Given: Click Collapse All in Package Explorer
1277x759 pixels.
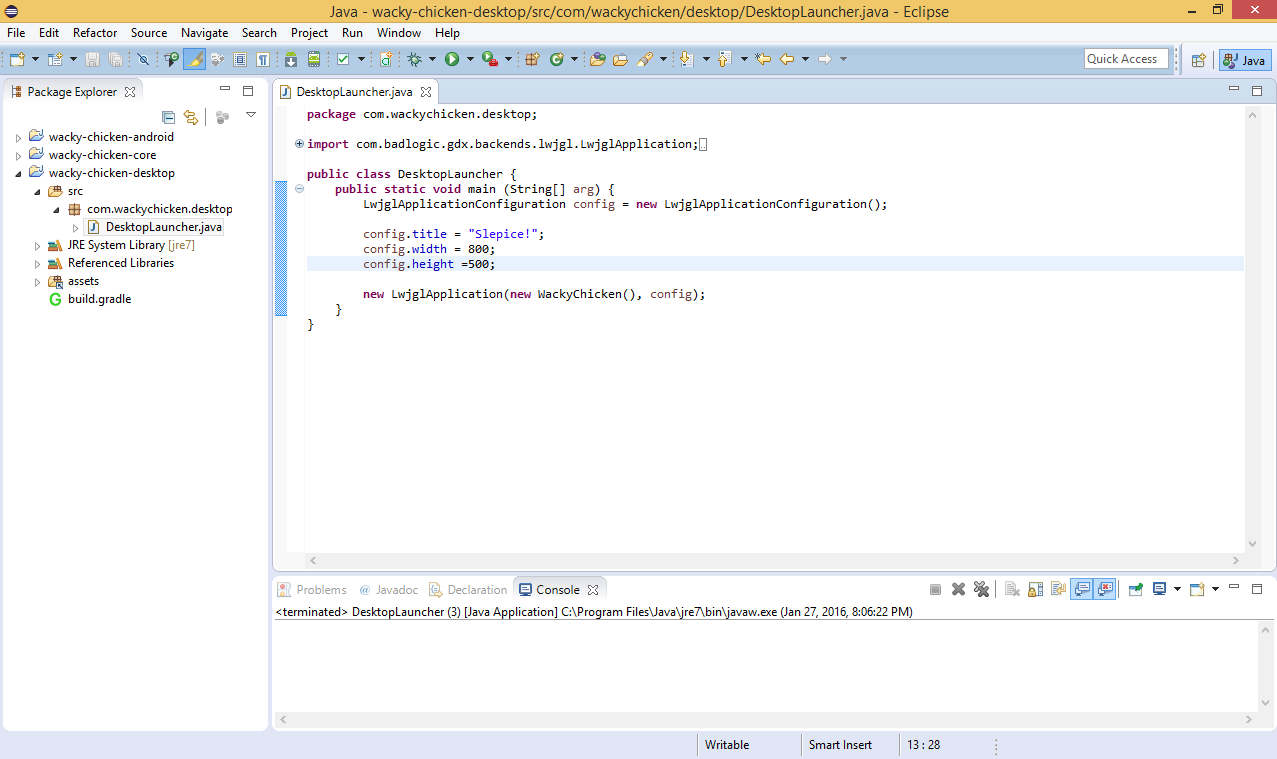Looking at the screenshot, I should pos(168,117).
